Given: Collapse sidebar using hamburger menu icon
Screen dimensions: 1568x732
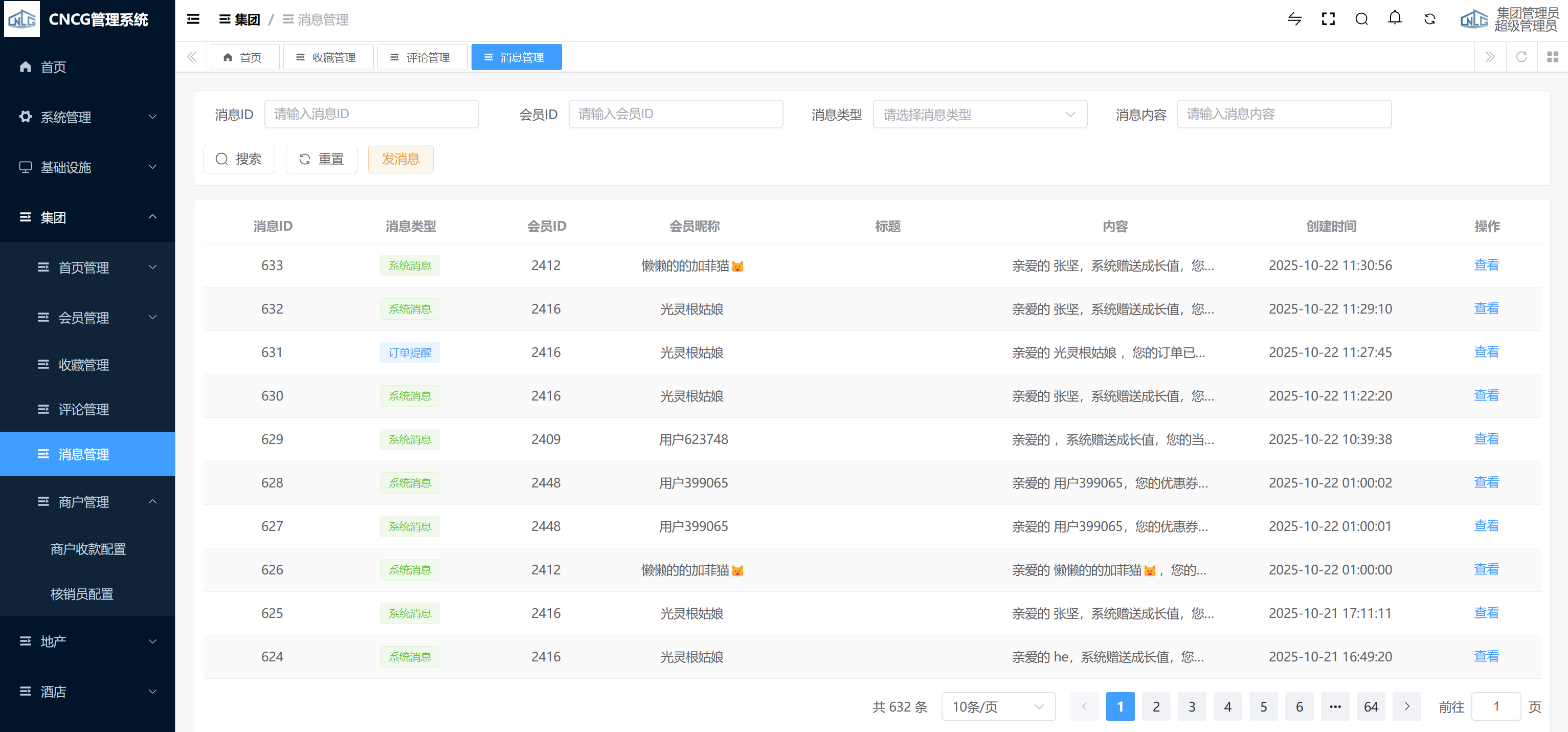Looking at the screenshot, I should 193,19.
